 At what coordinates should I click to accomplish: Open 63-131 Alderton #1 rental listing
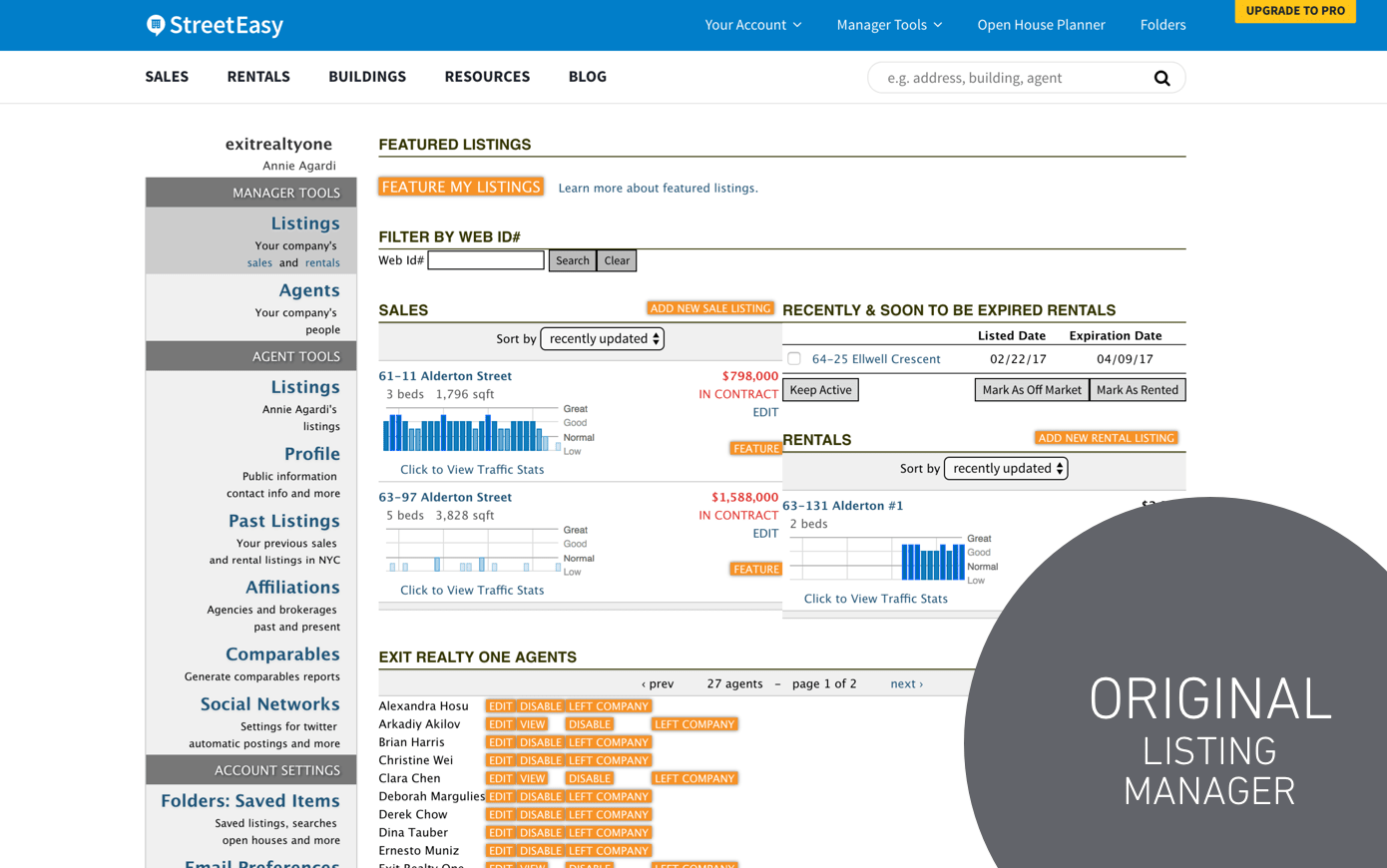click(843, 506)
